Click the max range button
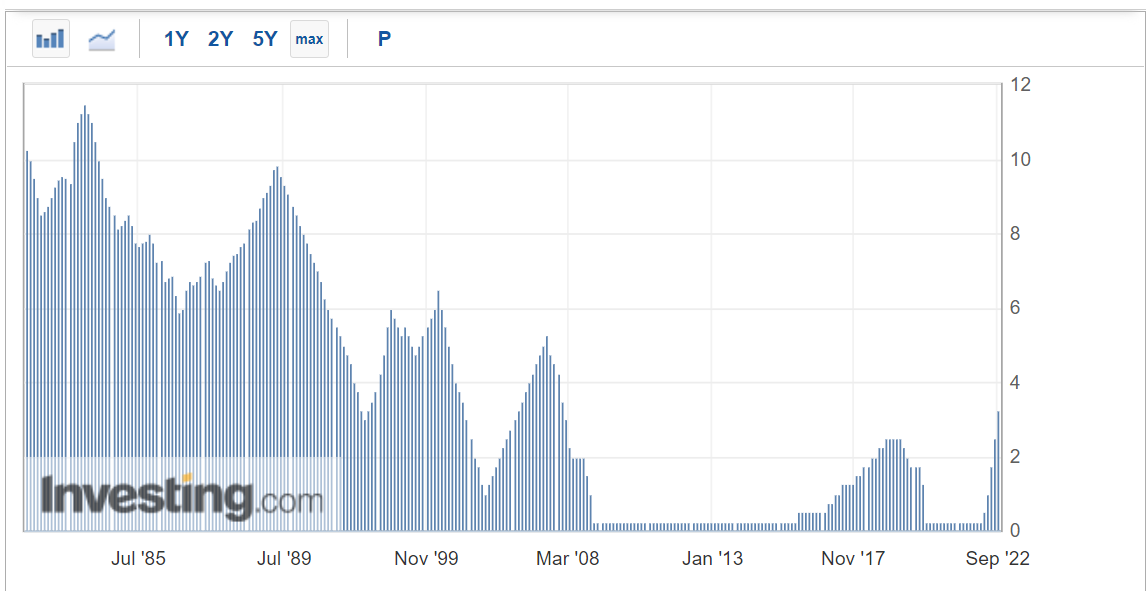The width and height of the screenshot is (1146, 591). [x=309, y=39]
